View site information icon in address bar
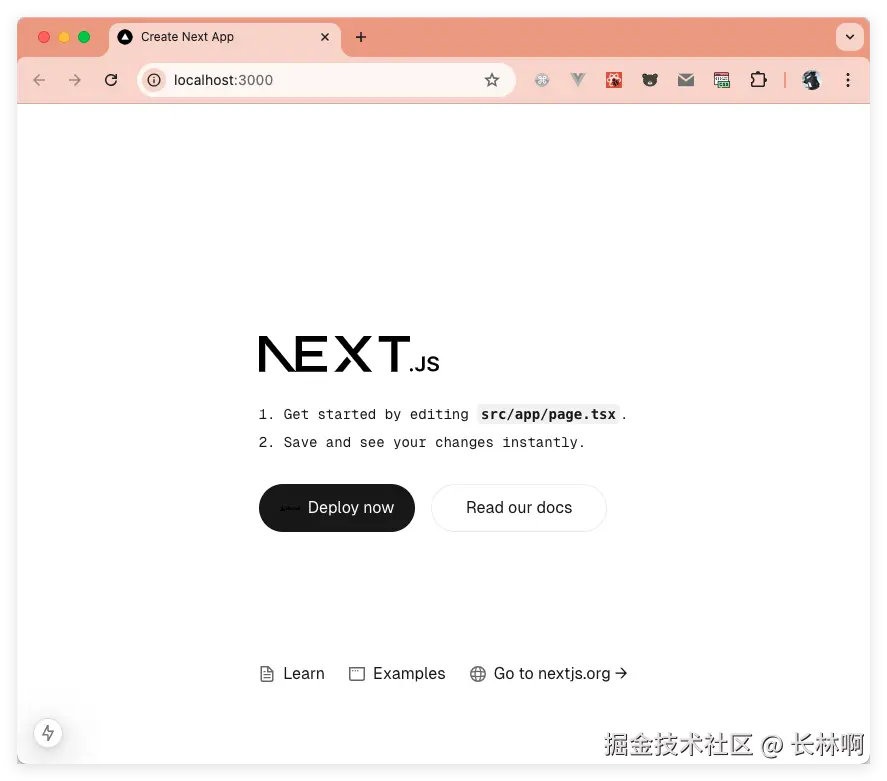Image resolution: width=887 pixels, height=781 pixels. pyautogui.click(x=154, y=80)
